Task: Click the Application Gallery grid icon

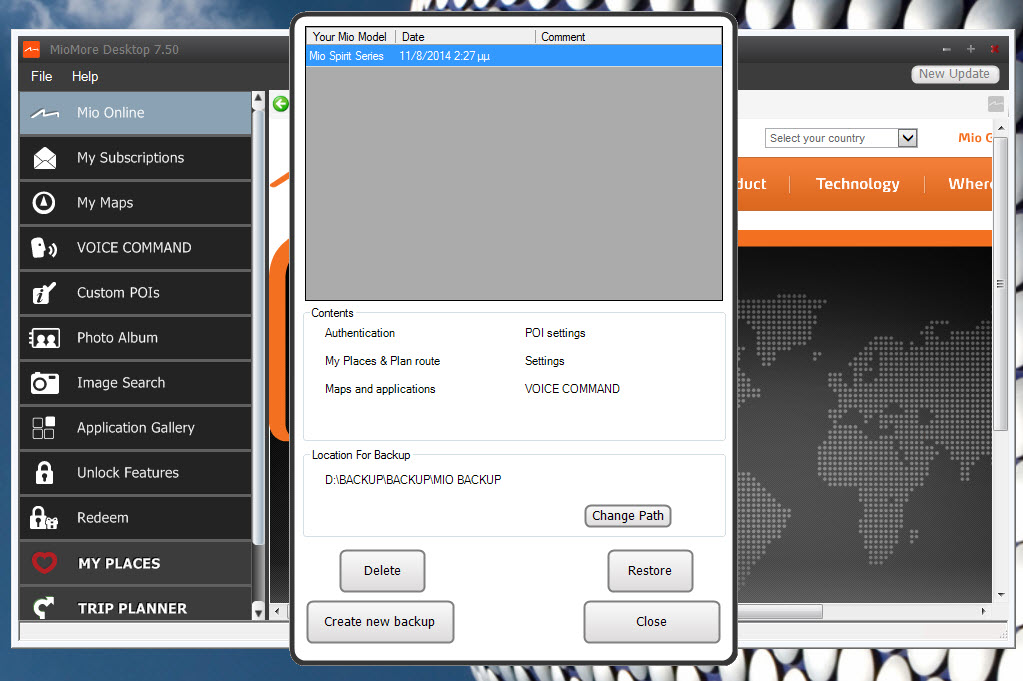Action: tap(44, 428)
